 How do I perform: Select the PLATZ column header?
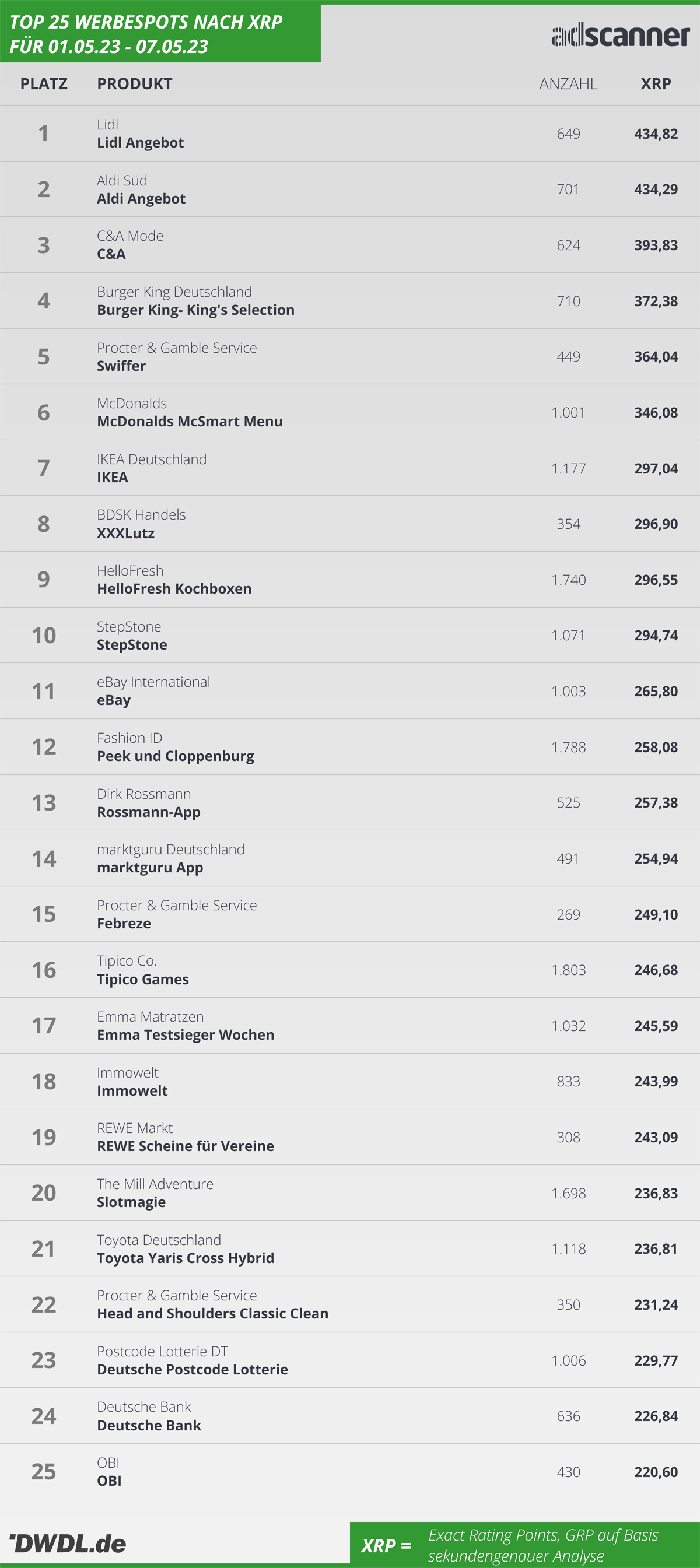tap(44, 83)
